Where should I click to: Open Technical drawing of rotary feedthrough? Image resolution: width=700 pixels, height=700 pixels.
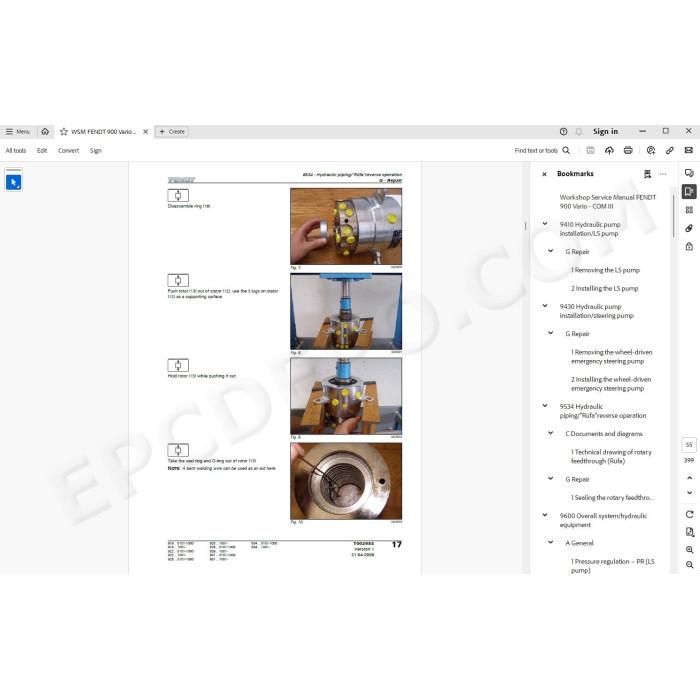click(x=611, y=457)
